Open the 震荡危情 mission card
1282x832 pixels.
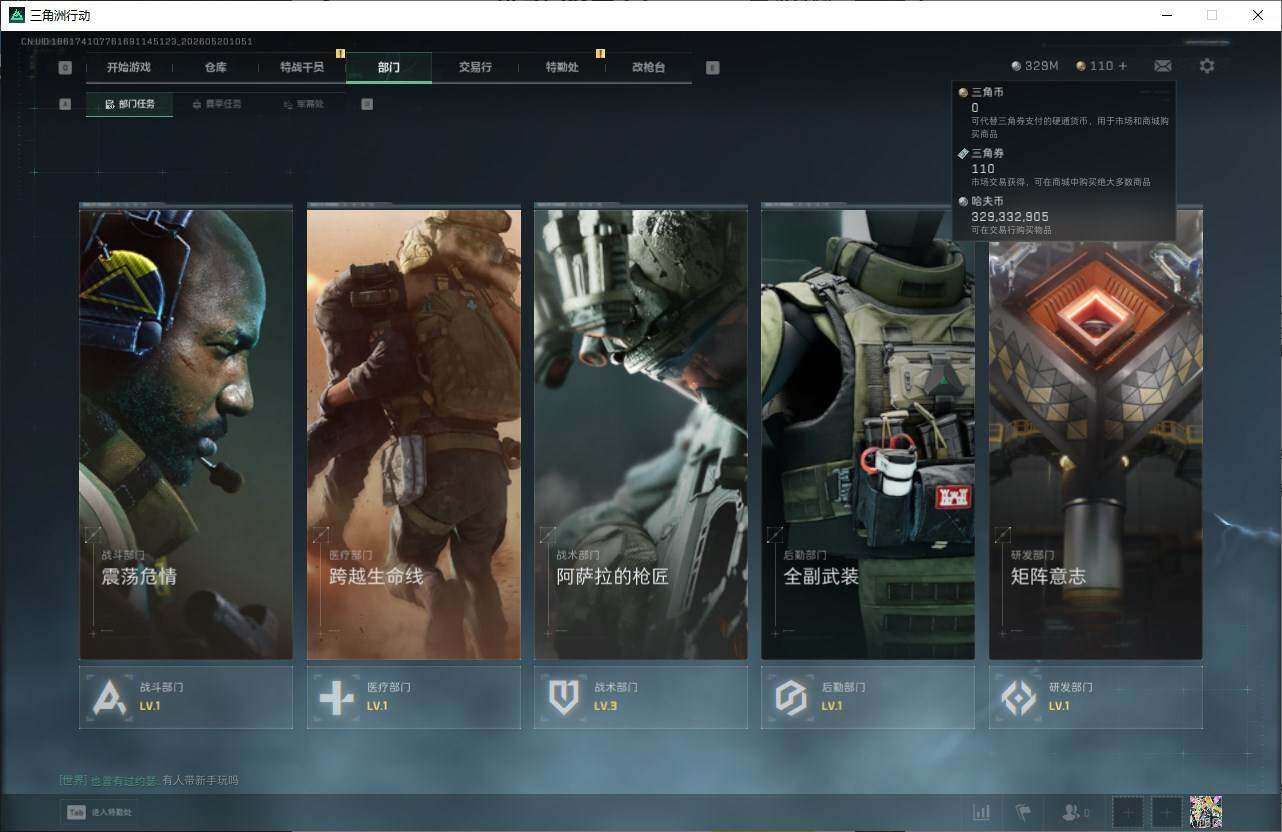[186, 432]
